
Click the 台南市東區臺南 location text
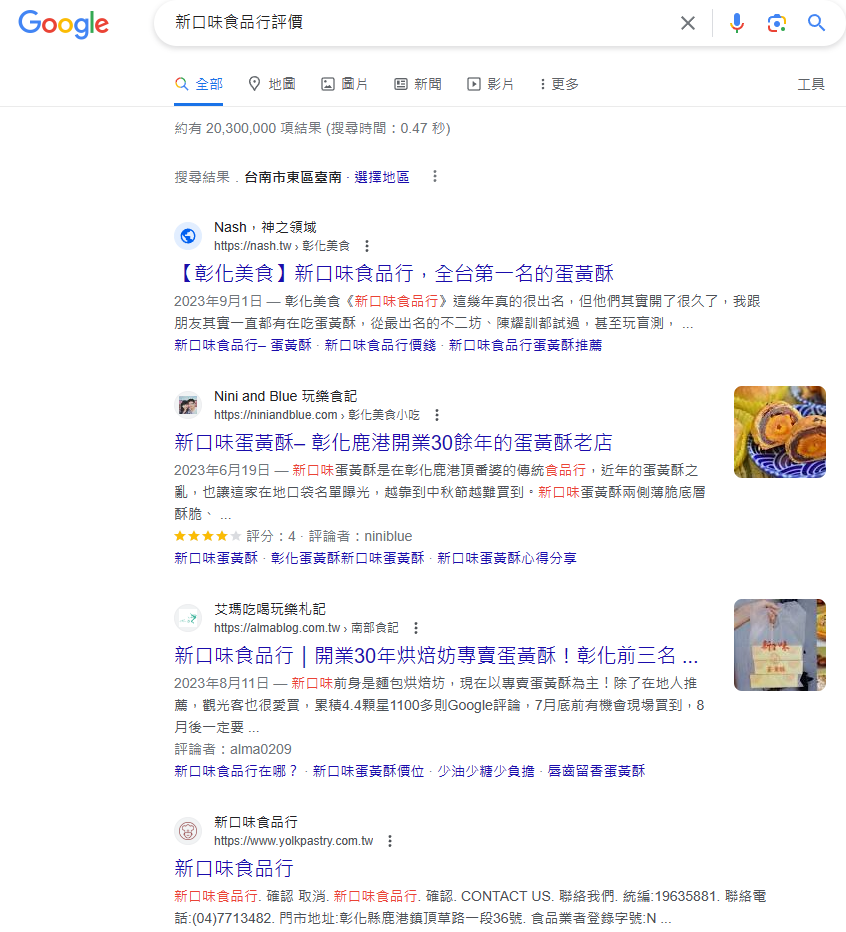point(293,177)
